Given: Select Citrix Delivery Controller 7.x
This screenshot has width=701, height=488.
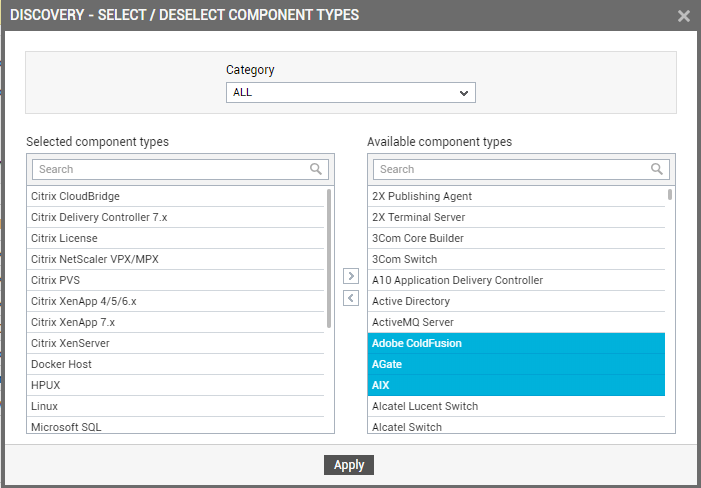Looking at the screenshot, I should point(175,217).
